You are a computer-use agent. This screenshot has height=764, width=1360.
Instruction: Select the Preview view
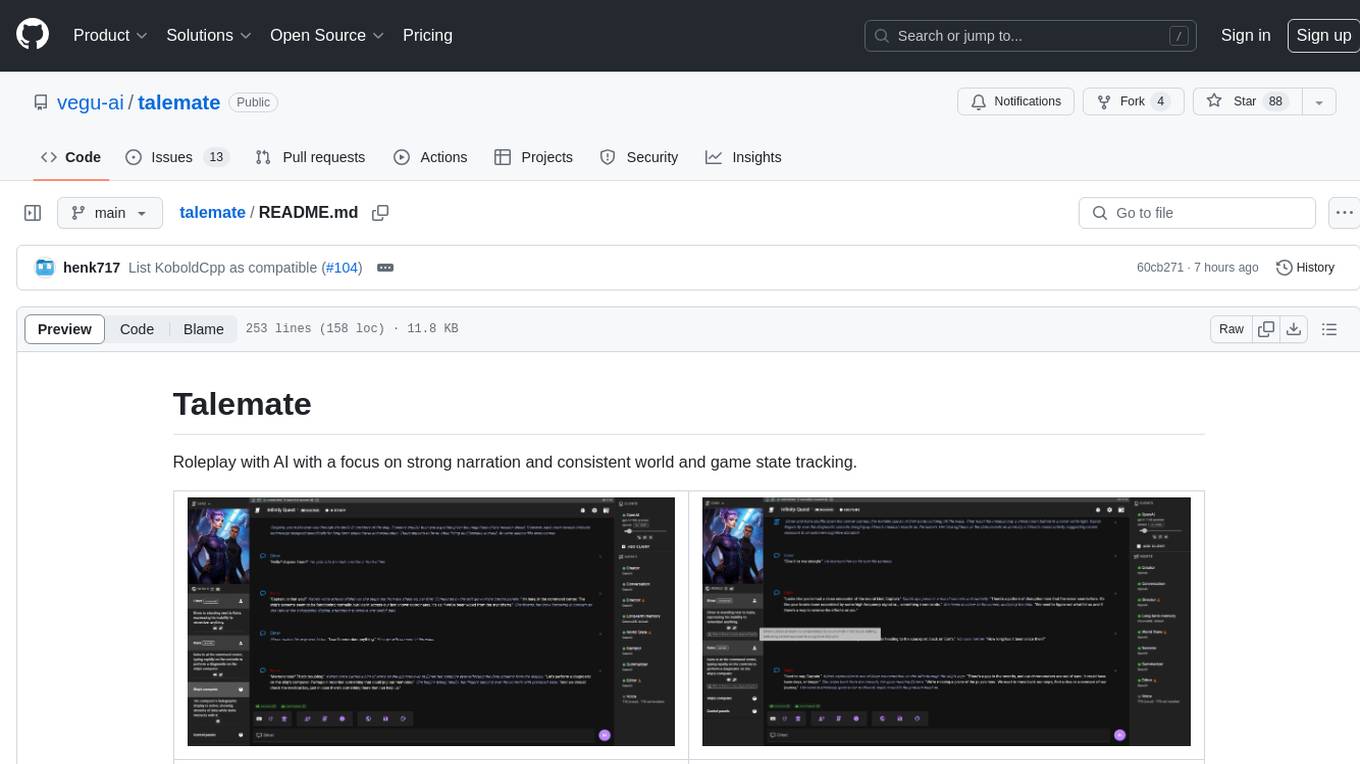pos(65,329)
